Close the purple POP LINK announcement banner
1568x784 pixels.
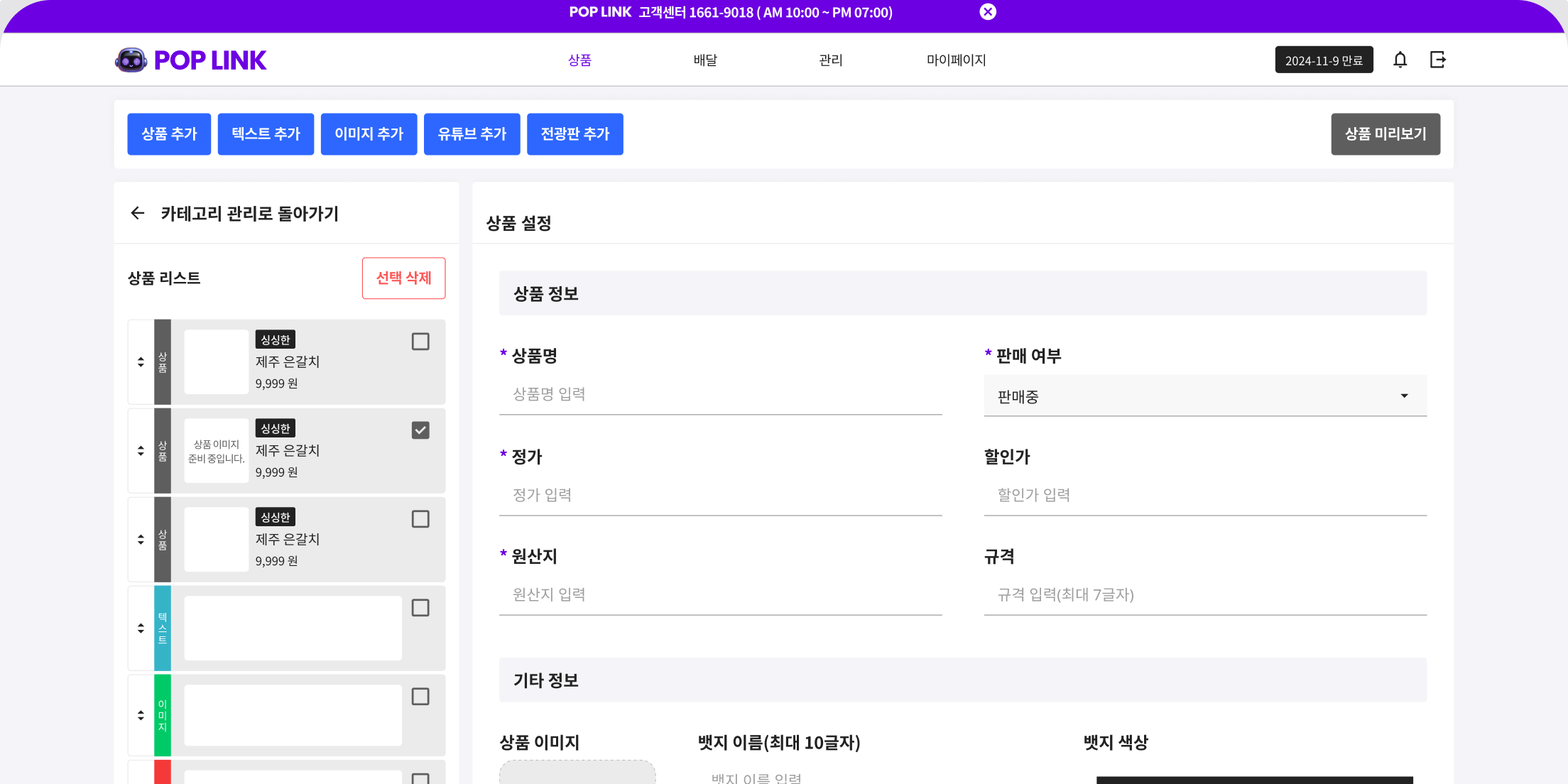(x=988, y=11)
